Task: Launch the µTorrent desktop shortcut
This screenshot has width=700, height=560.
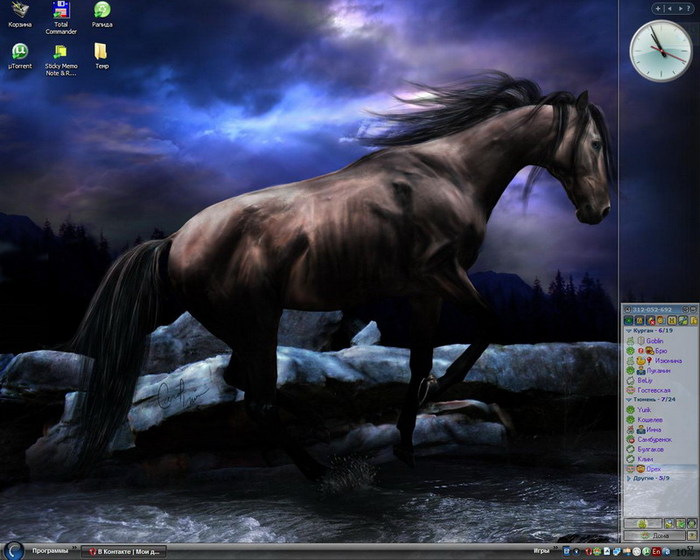Action: [x=20, y=56]
